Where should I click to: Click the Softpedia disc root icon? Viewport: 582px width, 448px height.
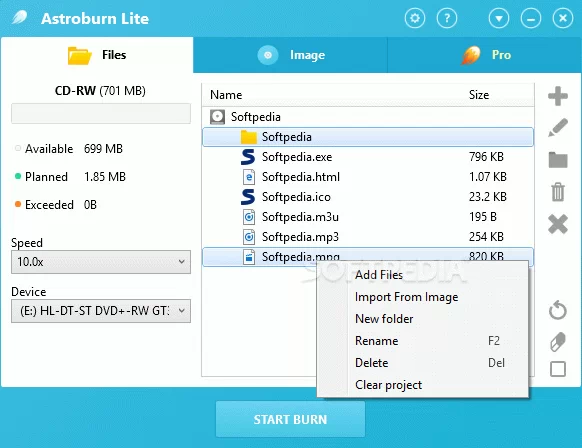click(217, 117)
